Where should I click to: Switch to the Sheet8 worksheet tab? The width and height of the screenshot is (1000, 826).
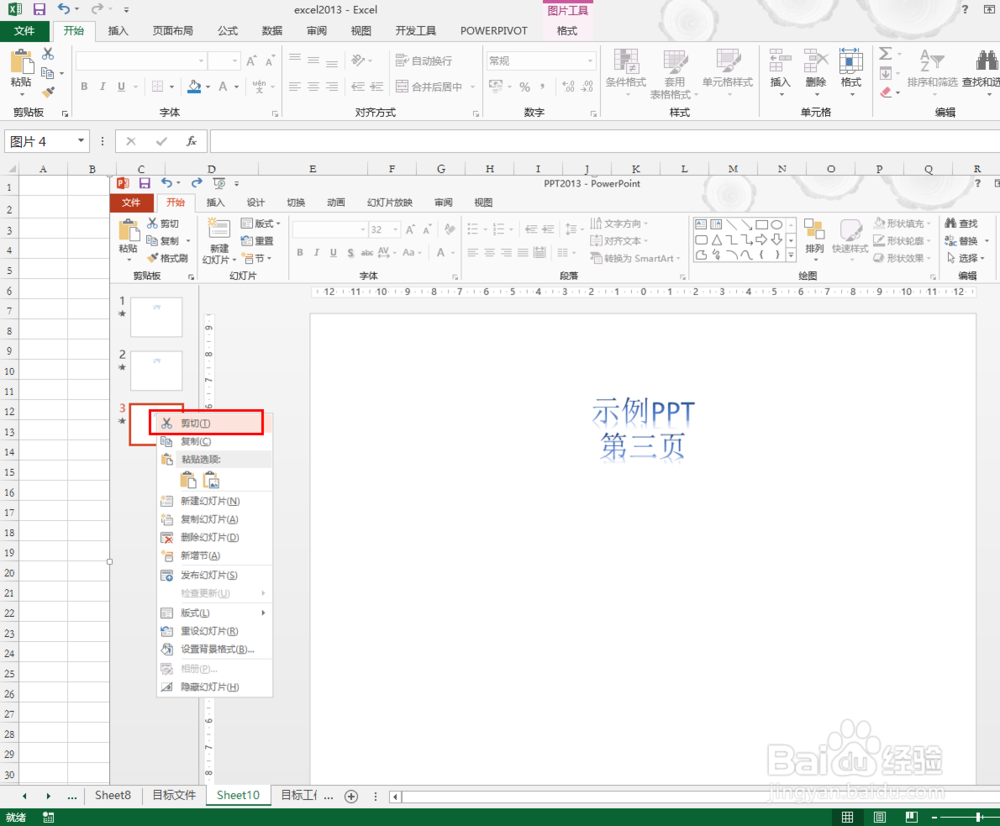(113, 795)
